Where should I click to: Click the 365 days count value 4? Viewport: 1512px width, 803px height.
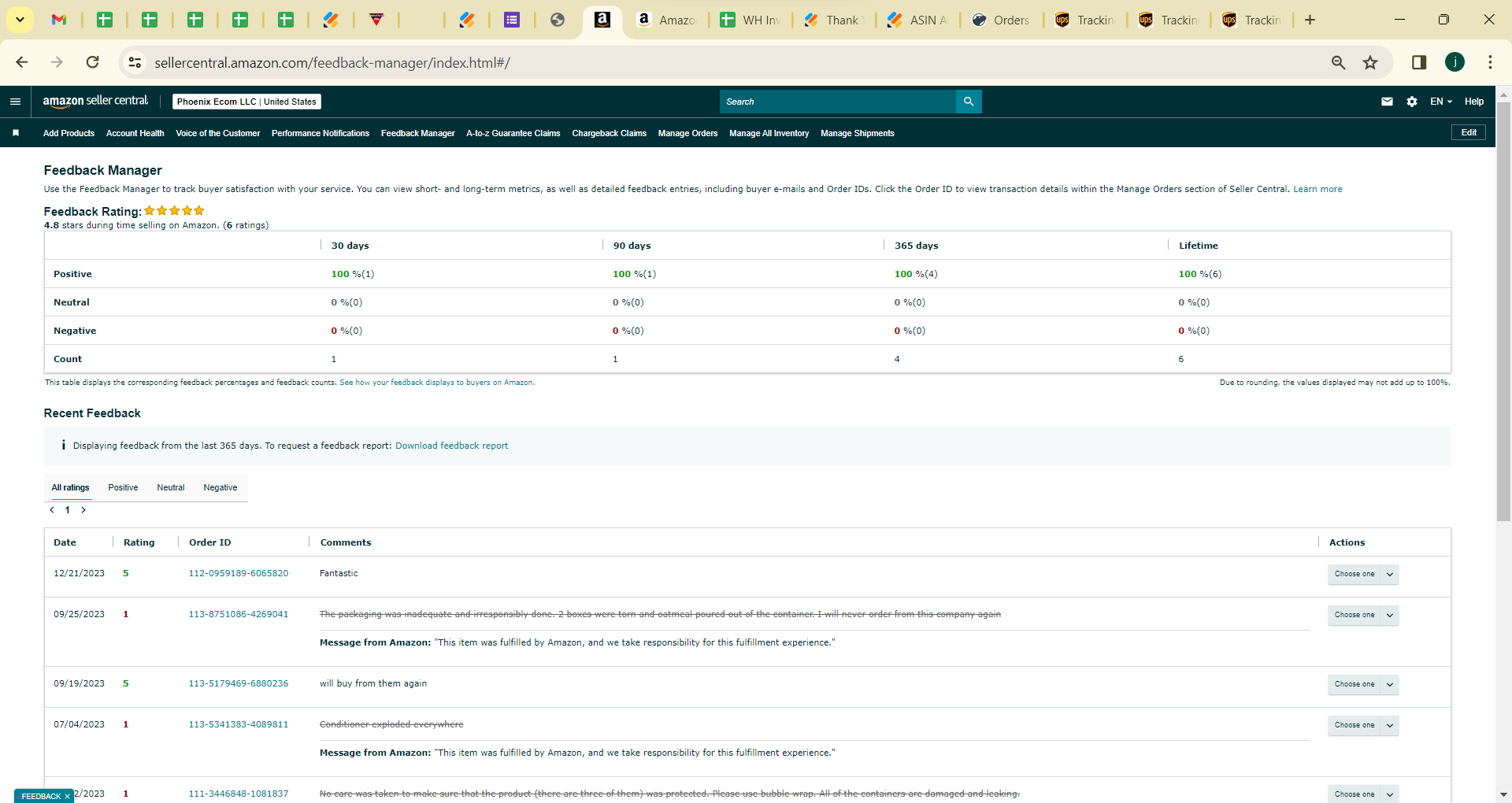coord(897,359)
